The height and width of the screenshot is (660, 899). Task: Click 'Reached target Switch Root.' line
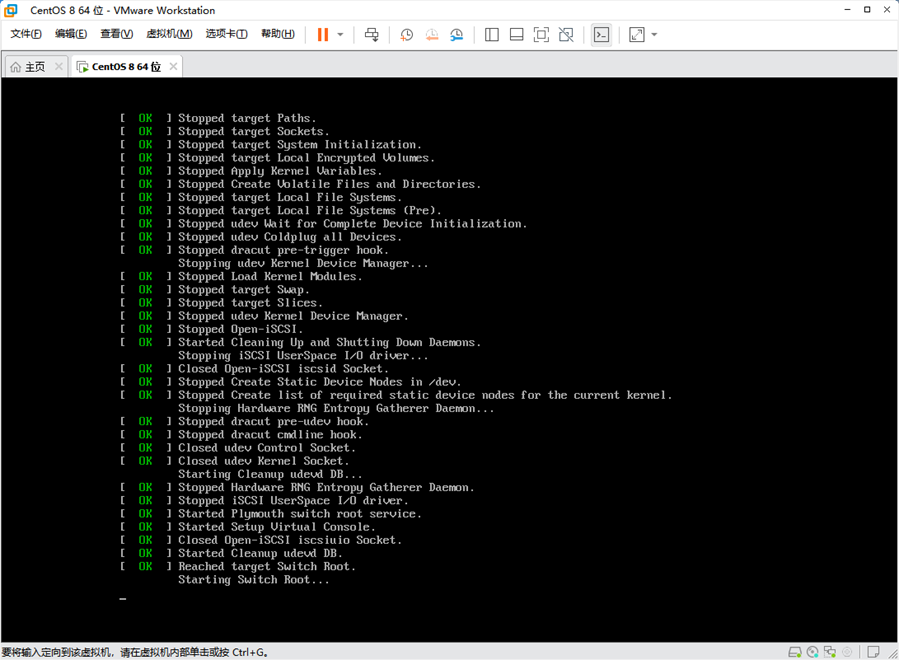(x=238, y=567)
